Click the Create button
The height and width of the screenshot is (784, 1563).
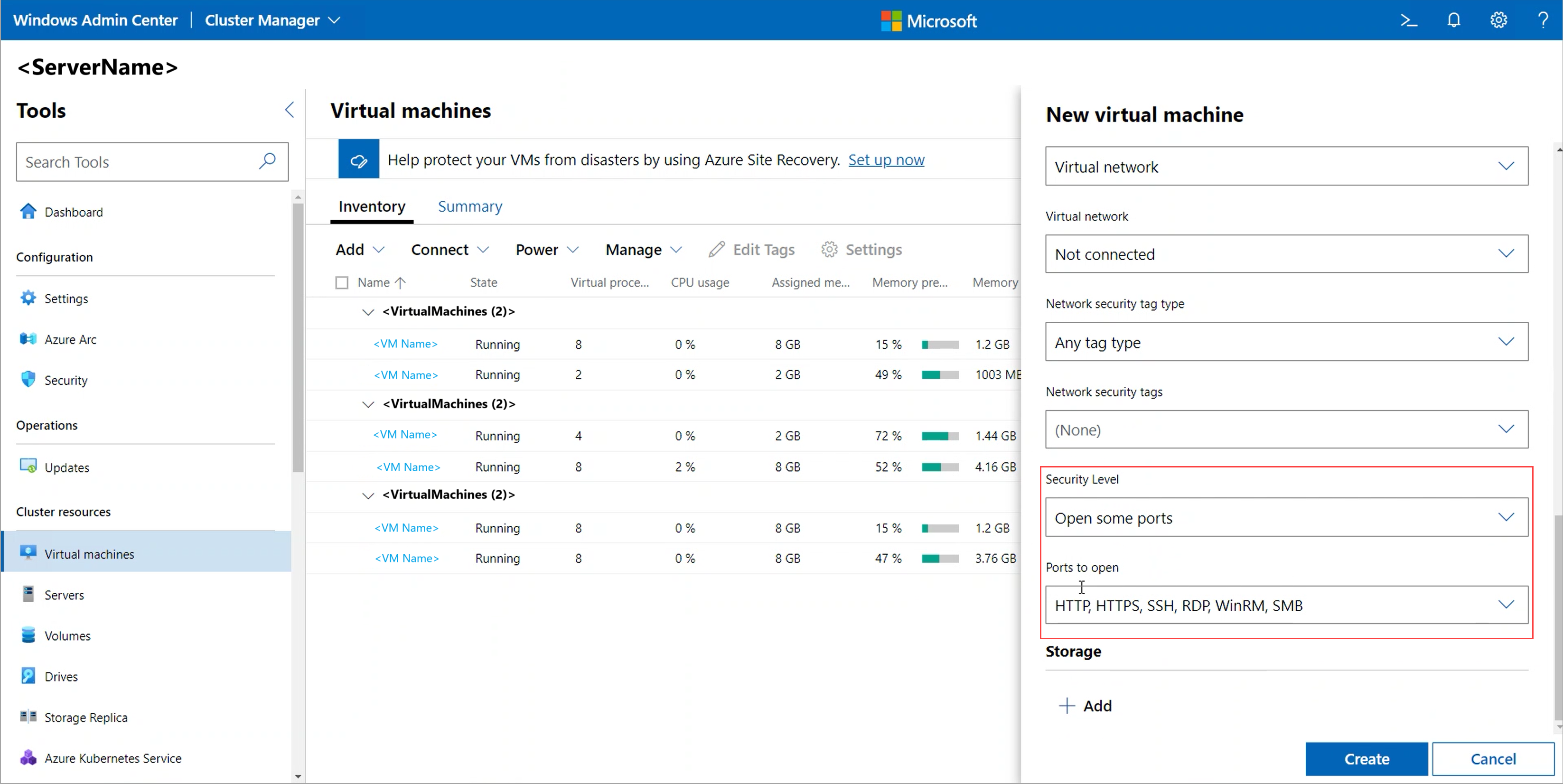(1366, 758)
